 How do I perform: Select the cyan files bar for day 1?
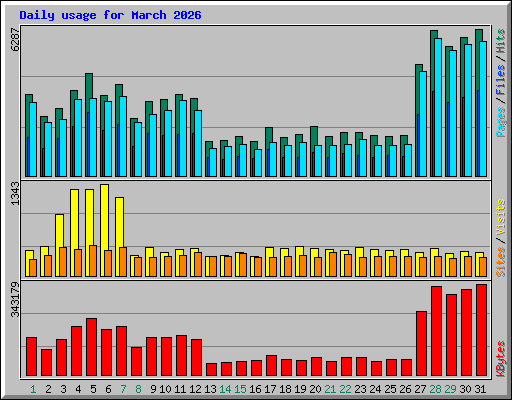[x=33, y=140]
